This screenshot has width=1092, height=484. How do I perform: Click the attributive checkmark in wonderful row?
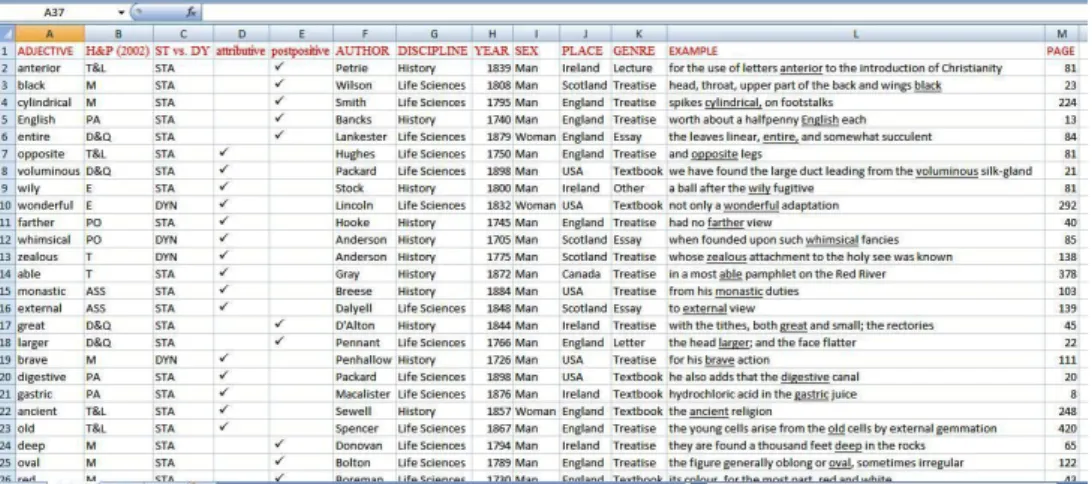point(224,204)
